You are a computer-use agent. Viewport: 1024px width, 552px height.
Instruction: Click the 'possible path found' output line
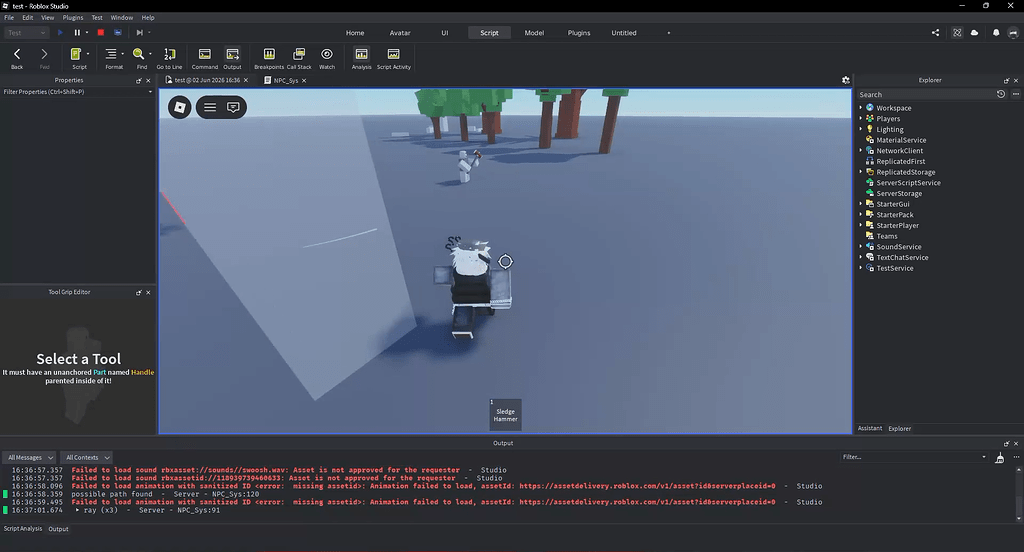coord(165,494)
